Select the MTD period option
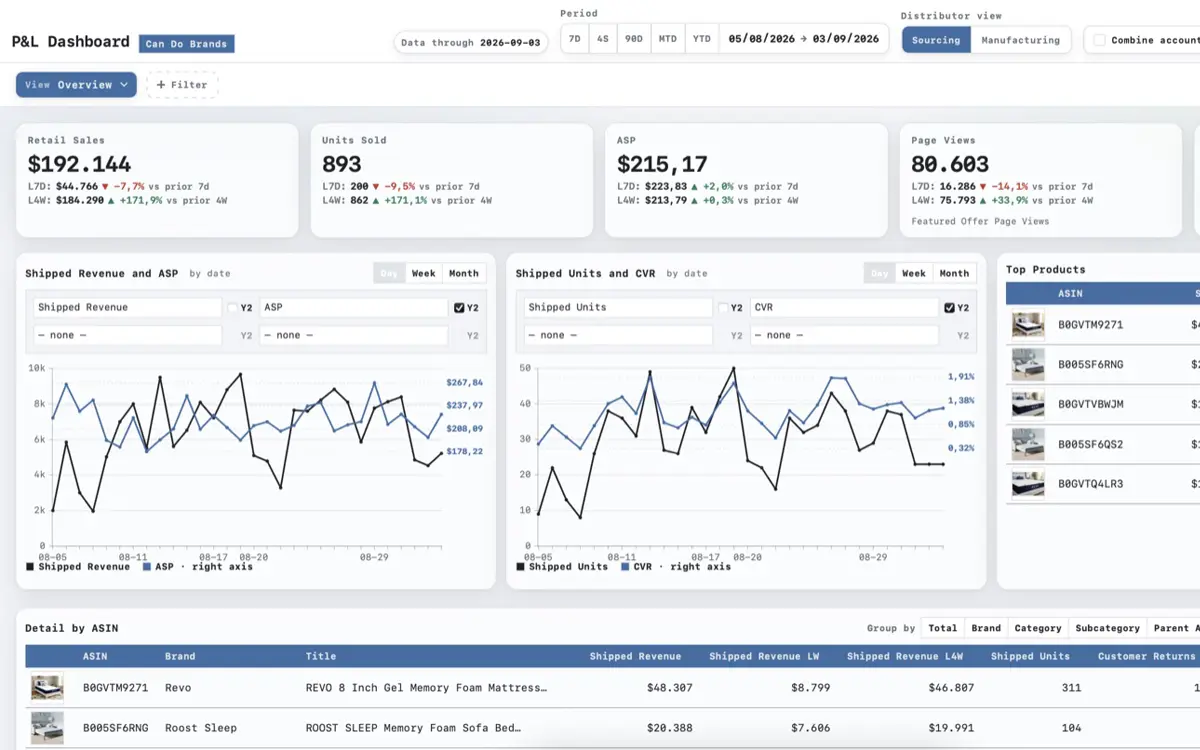This screenshot has height=750, width=1200. [x=668, y=39]
